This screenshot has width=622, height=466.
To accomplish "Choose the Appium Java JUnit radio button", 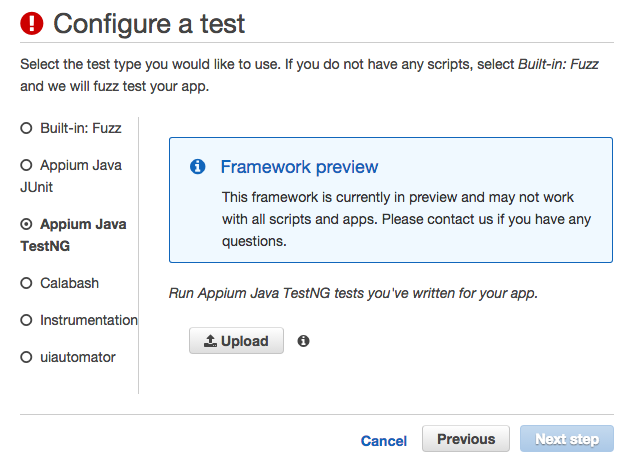I will [26, 165].
